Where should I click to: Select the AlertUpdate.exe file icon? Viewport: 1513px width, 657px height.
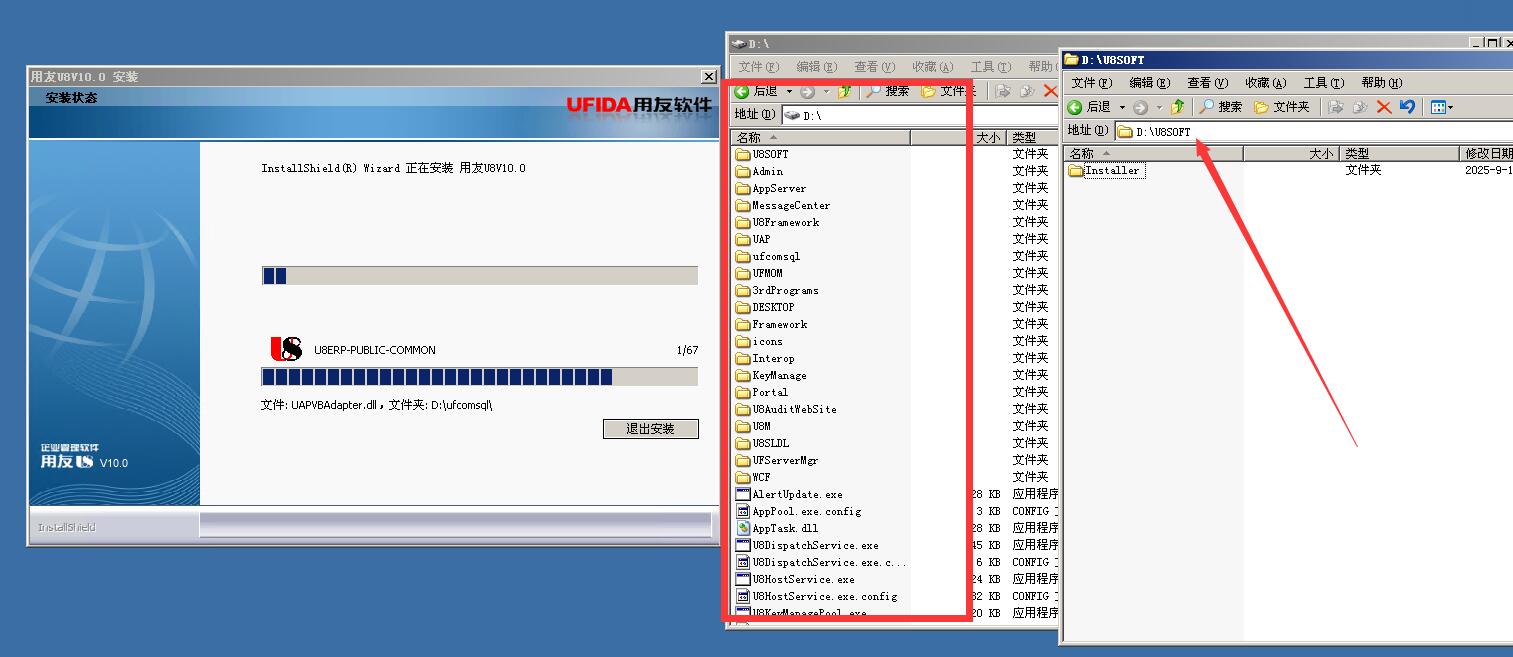click(x=743, y=494)
